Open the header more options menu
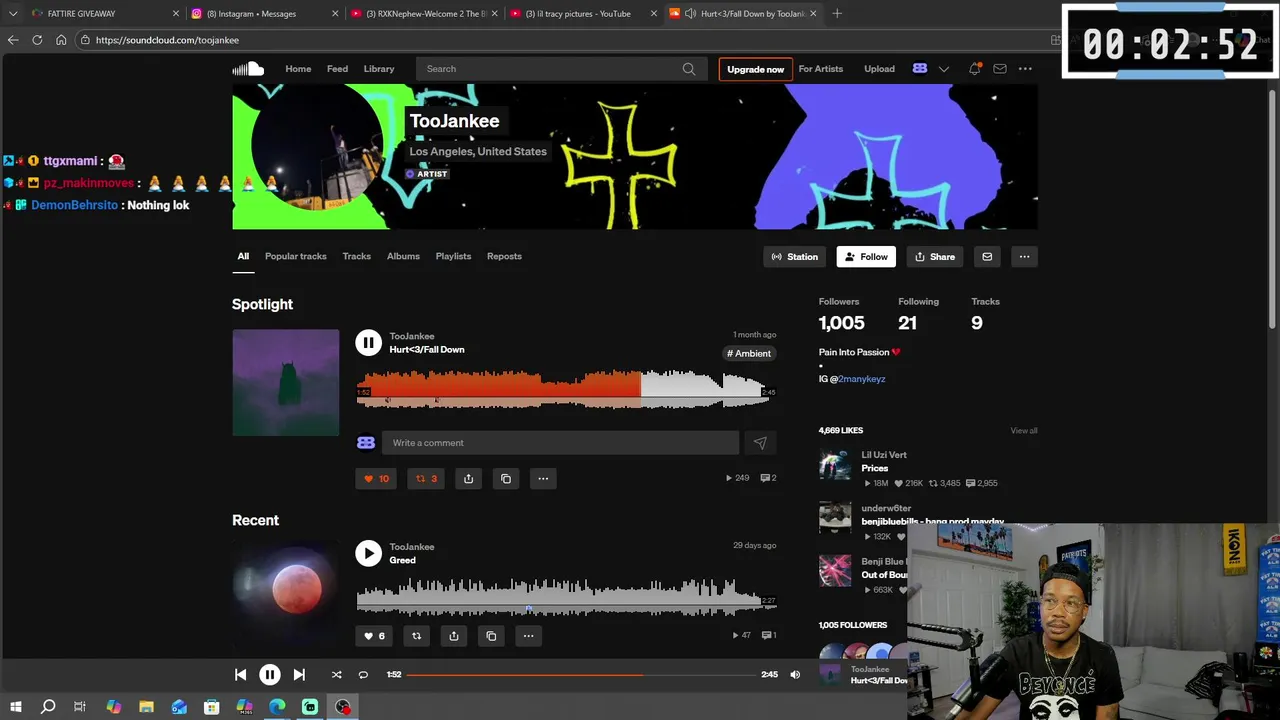The width and height of the screenshot is (1280, 720). coord(1025,69)
